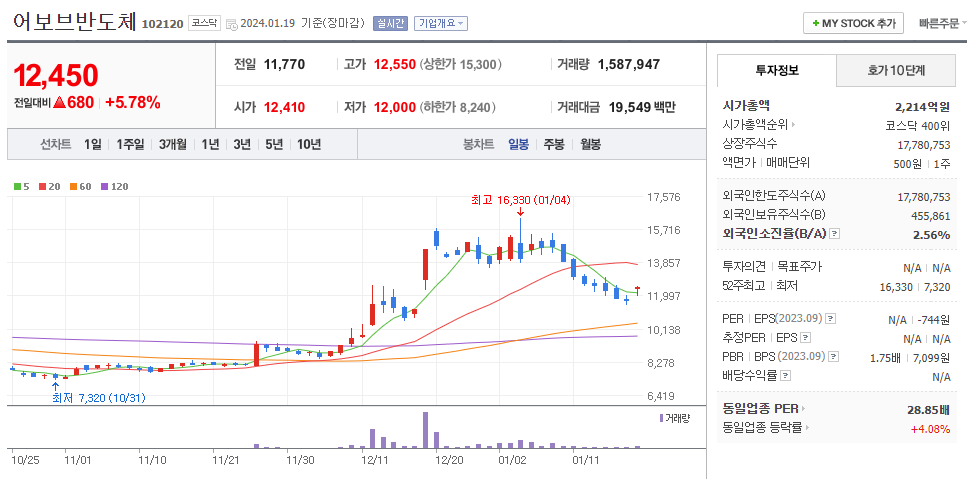Click the 최저 7,320 (10/31) chart marker
Viewport: 979px width, 479px height.
(99, 398)
